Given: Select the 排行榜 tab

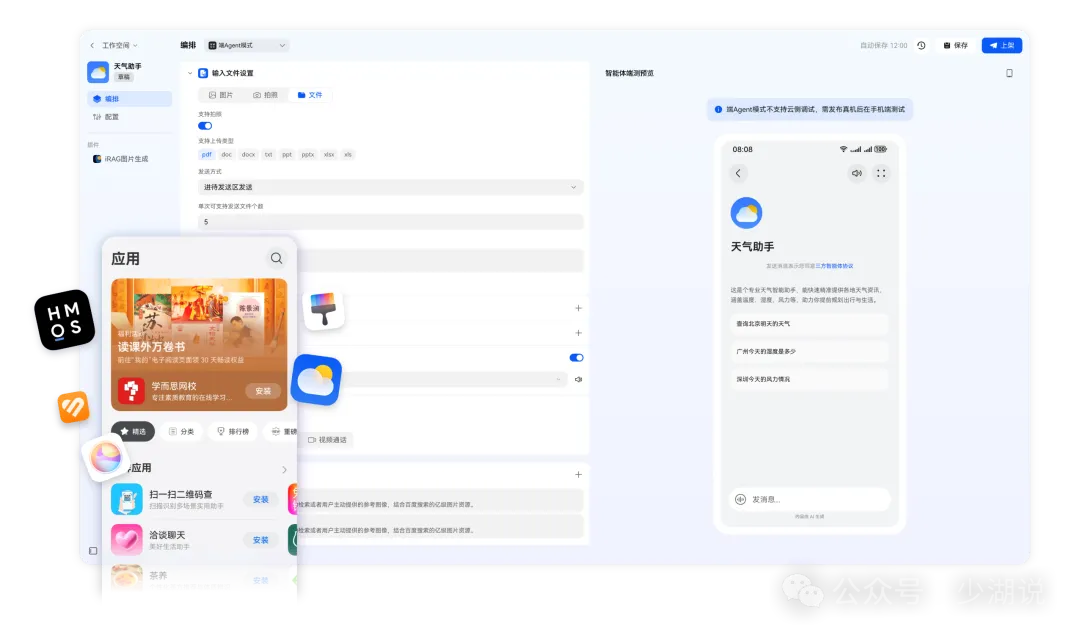Looking at the screenshot, I should click(233, 432).
